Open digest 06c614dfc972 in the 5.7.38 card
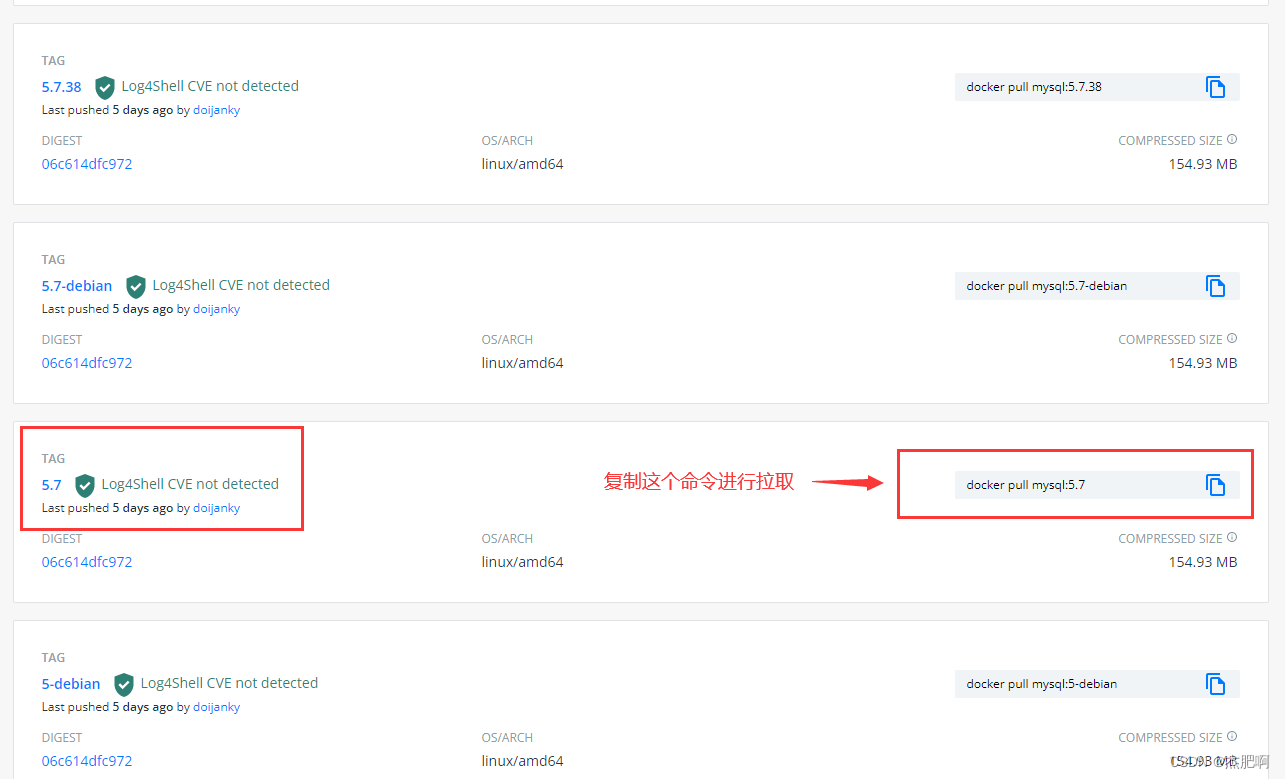The image size is (1285, 779). point(87,164)
